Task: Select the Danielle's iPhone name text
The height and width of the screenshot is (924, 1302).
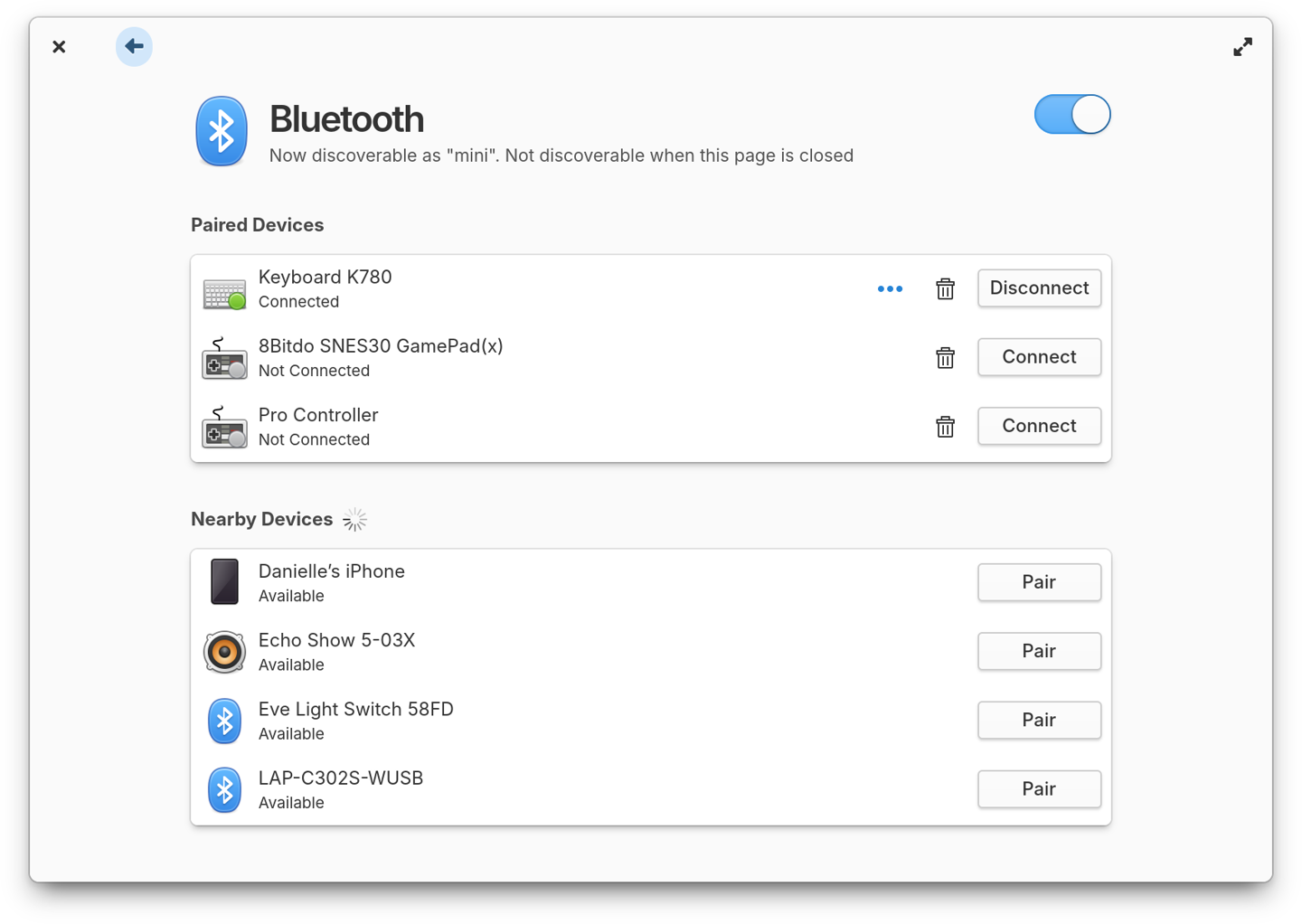Action: point(331,571)
